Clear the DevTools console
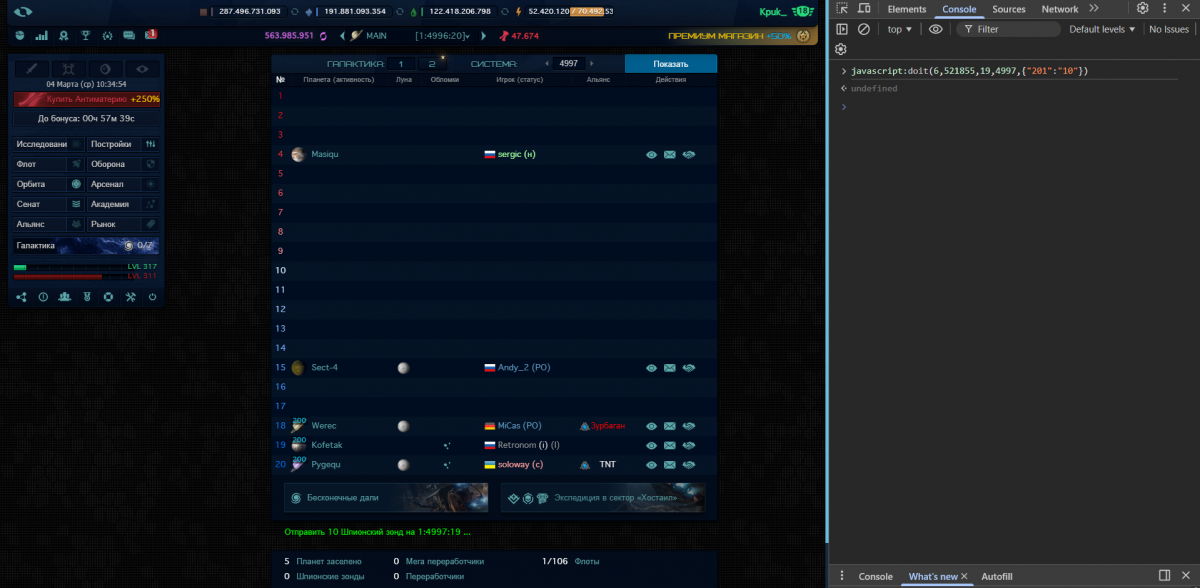The image size is (1200, 588). pyautogui.click(x=864, y=29)
